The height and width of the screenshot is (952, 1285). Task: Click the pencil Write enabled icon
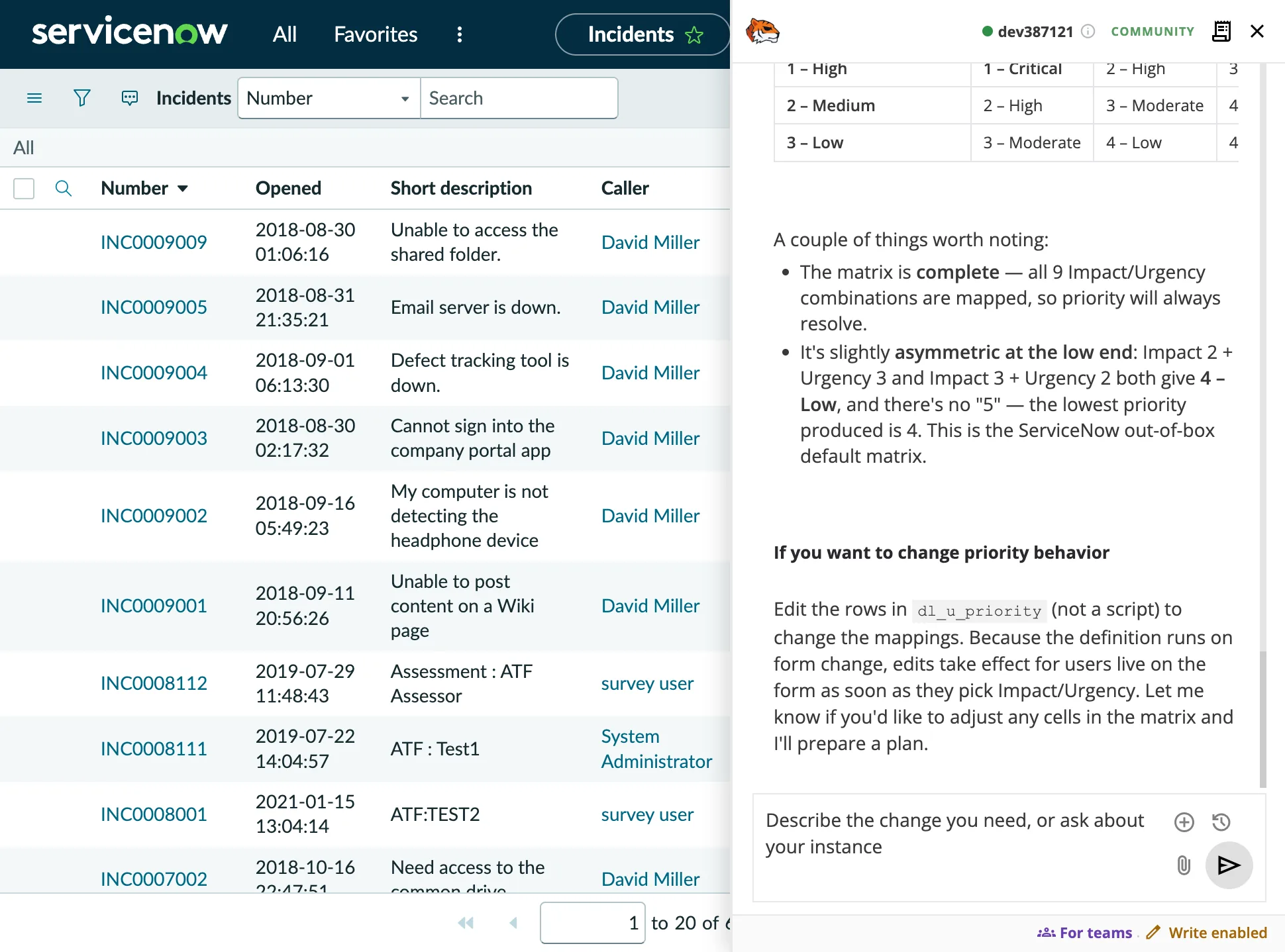pyautogui.click(x=1153, y=932)
